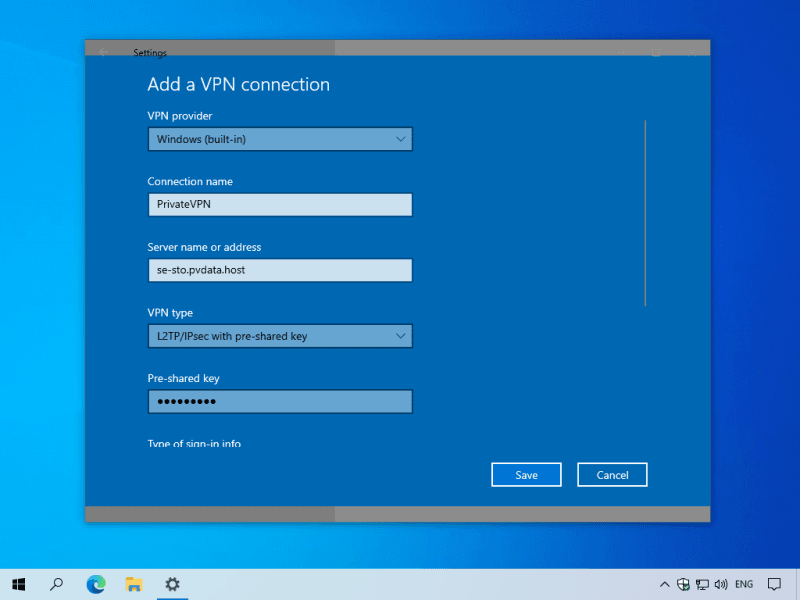Click the Settings gear in the taskbar

tap(172, 584)
